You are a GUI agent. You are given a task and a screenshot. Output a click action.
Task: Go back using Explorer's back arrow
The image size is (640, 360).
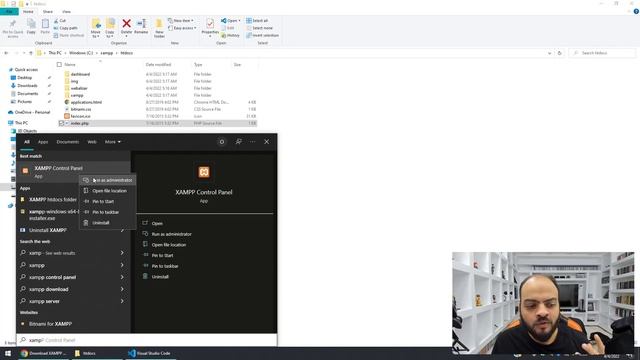pos(6,53)
